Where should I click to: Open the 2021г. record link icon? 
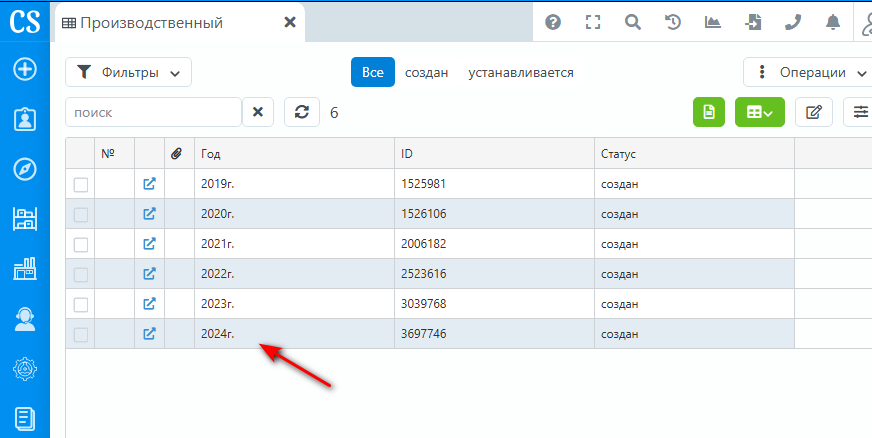coord(149,244)
